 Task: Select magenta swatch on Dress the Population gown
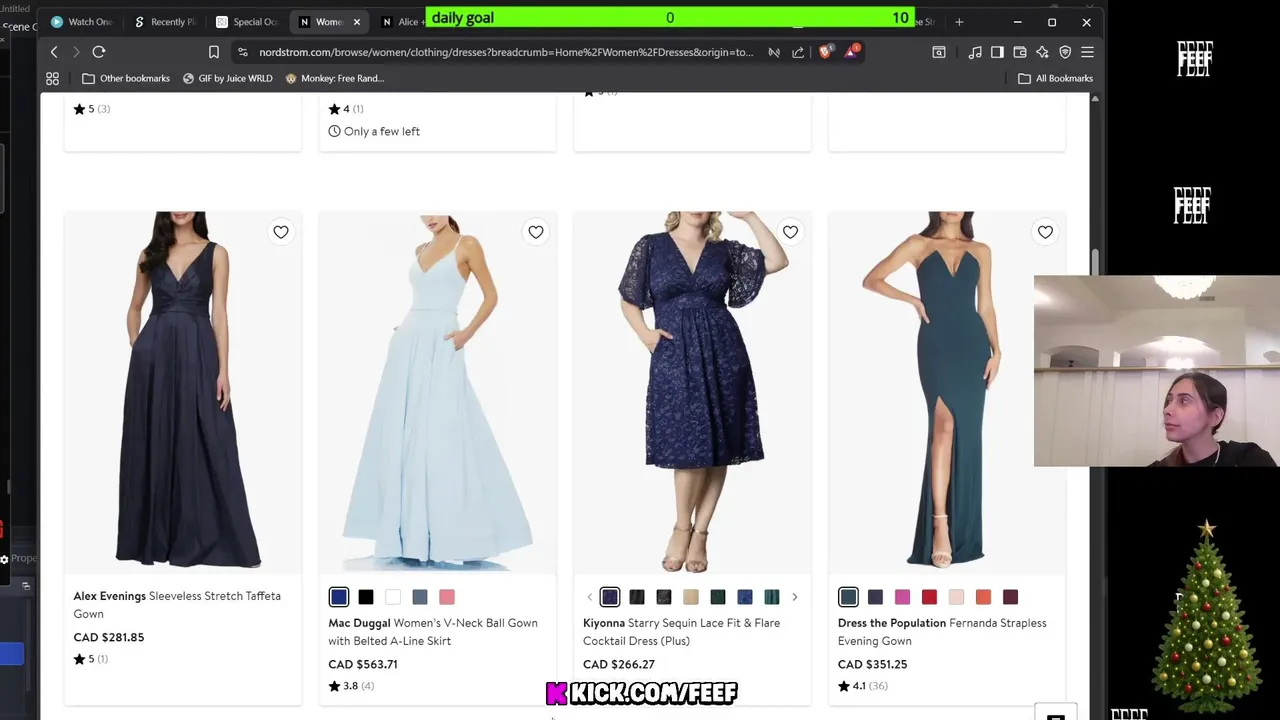tap(902, 597)
